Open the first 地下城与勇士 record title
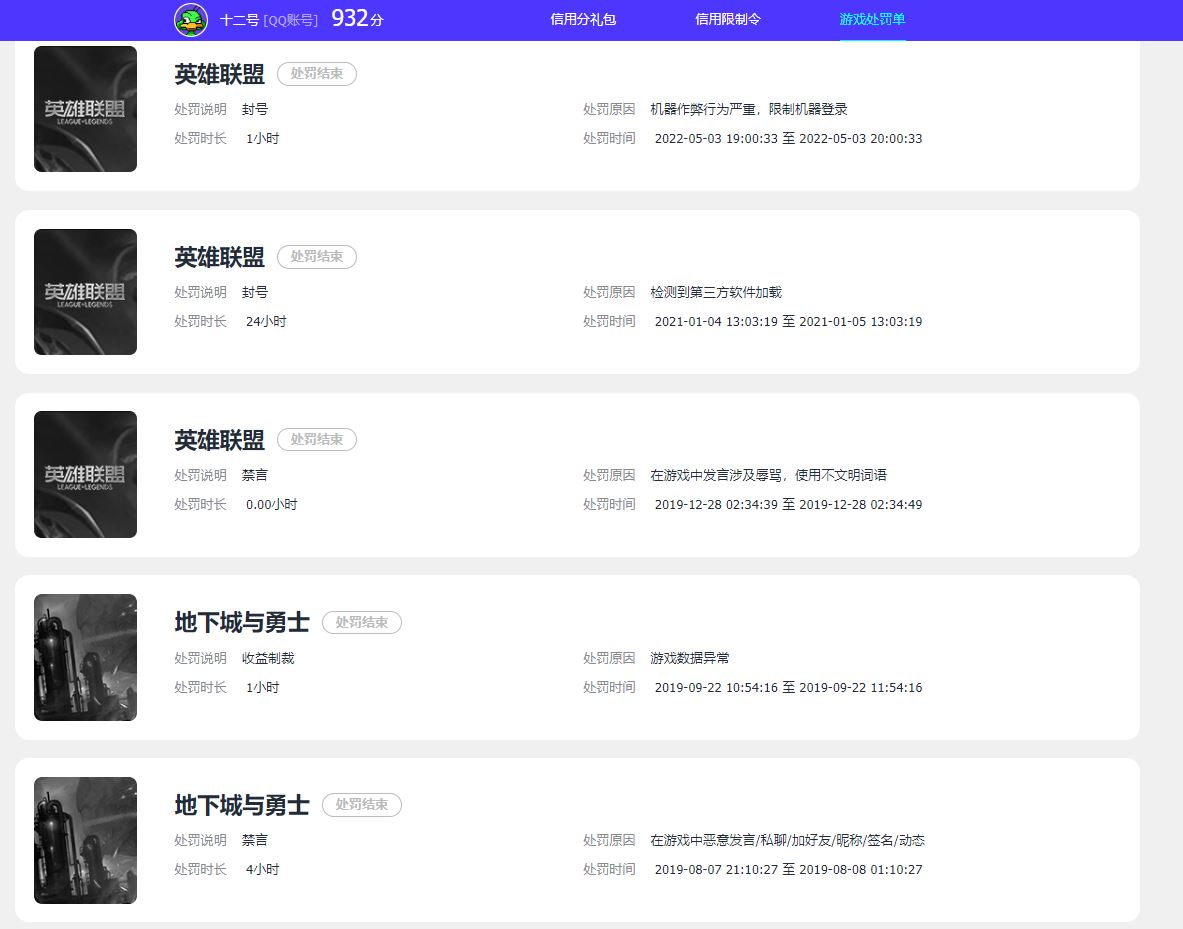The height and width of the screenshot is (929, 1183). [x=242, y=622]
